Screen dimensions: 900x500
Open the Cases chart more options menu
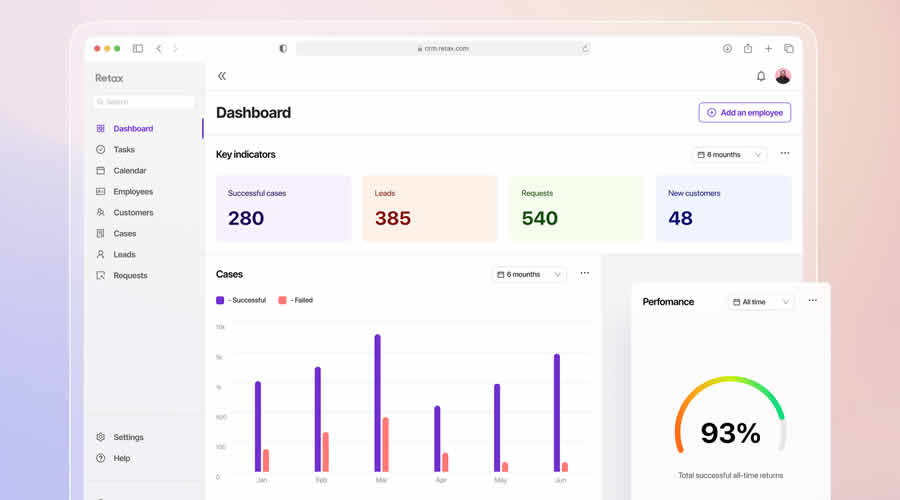tap(585, 273)
